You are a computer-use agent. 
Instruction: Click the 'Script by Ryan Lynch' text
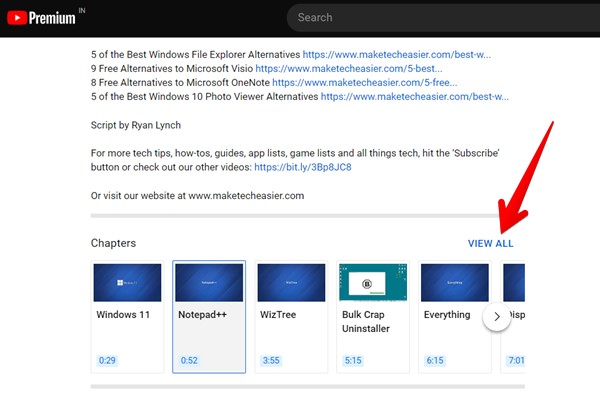tap(136, 125)
